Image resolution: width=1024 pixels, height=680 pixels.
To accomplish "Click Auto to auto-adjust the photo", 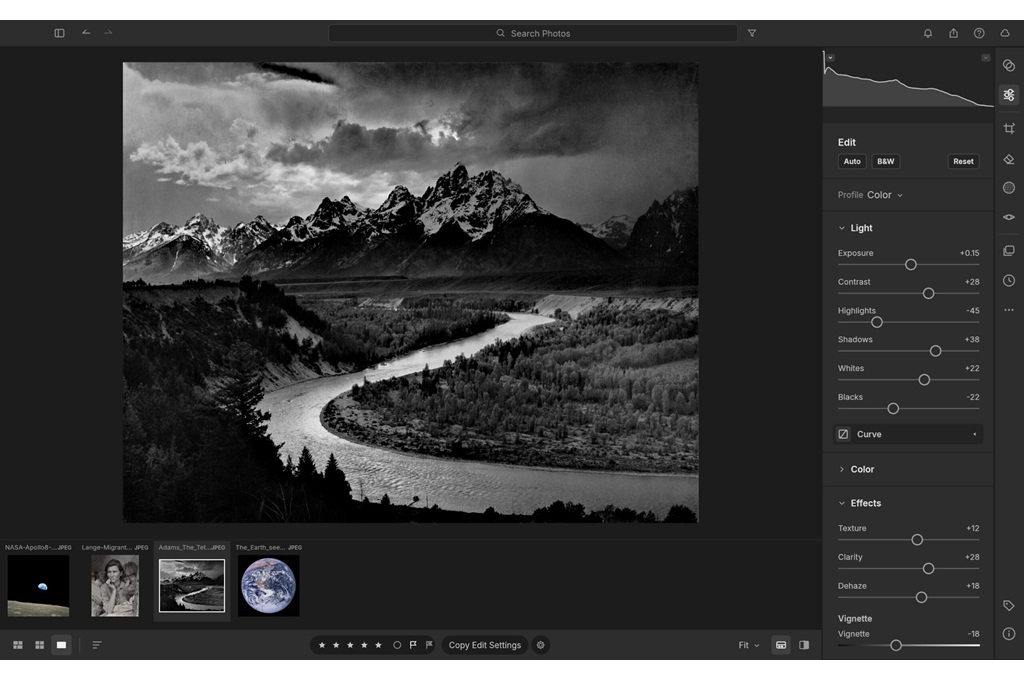I will pyautogui.click(x=852, y=161).
